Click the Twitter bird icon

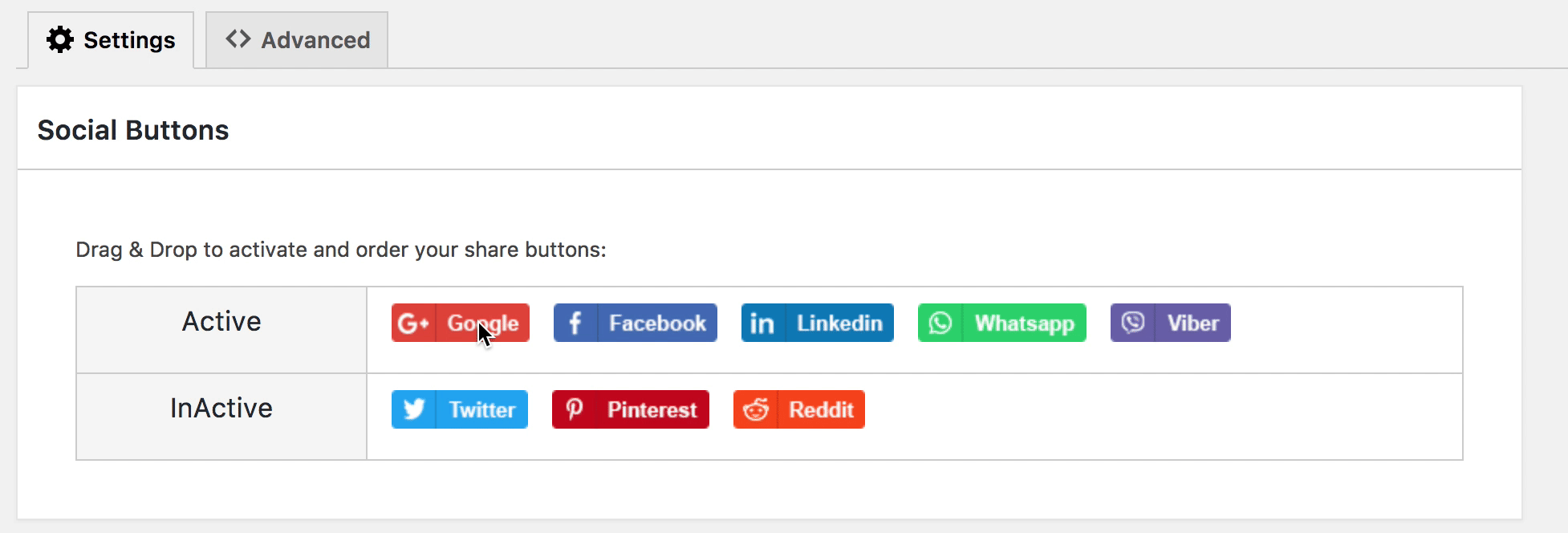pos(414,410)
